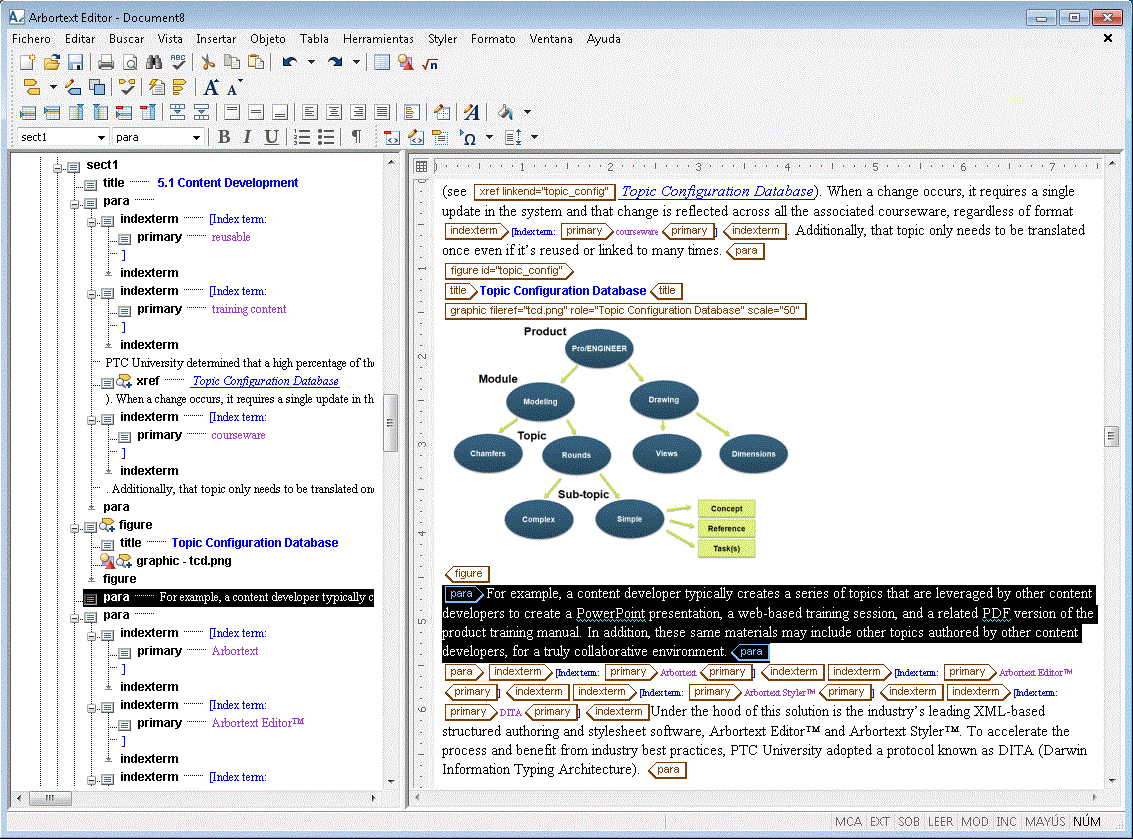The width and height of the screenshot is (1133, 839).
Task: Open the Ayuda menu
Action: point(603,39)
